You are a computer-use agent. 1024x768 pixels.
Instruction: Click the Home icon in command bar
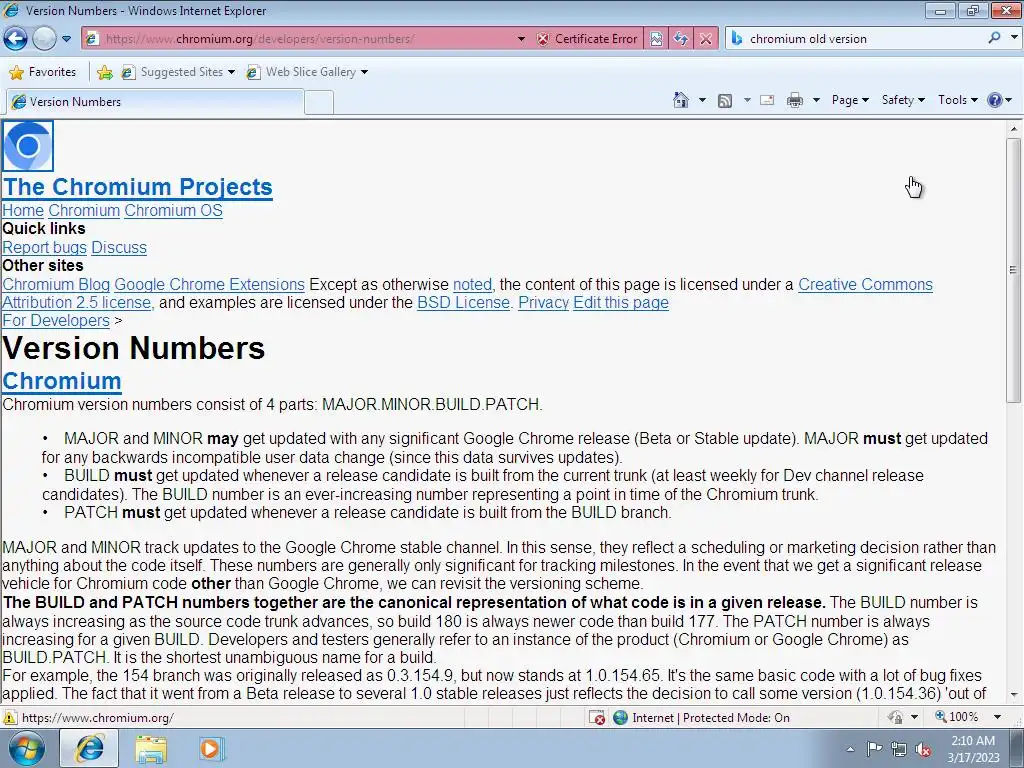[x=680, y=100]
